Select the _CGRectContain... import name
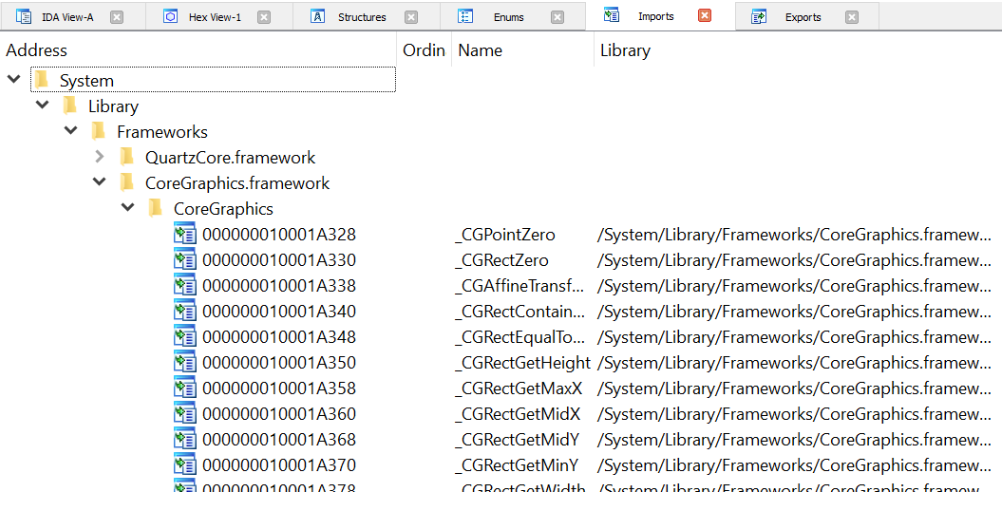This screenshot has height=520, width=1007. click(x=520, y=311)
